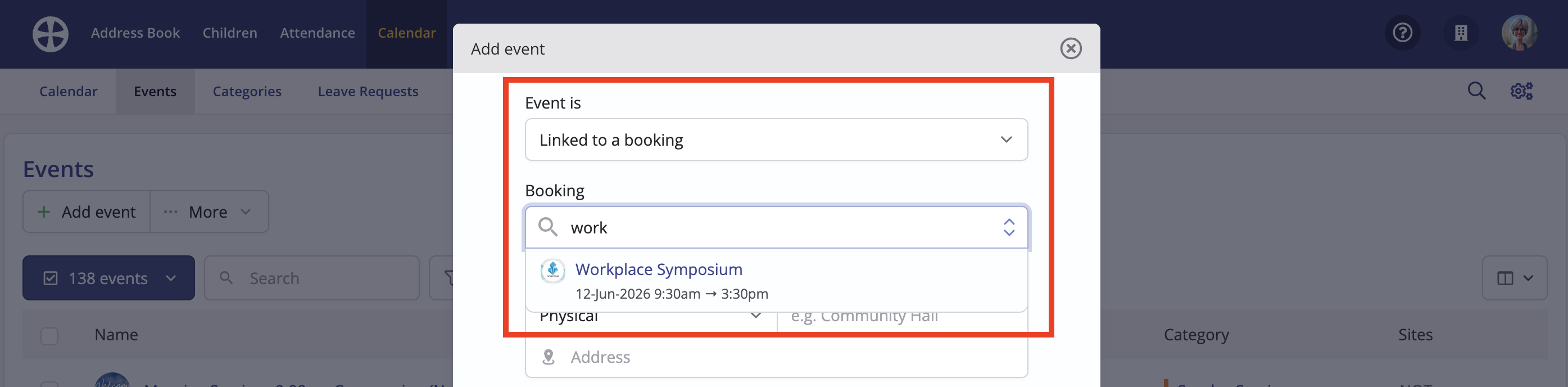The image size is (1568, 387).
Task: Click into the Booking search field
Action: coord(776,227)
